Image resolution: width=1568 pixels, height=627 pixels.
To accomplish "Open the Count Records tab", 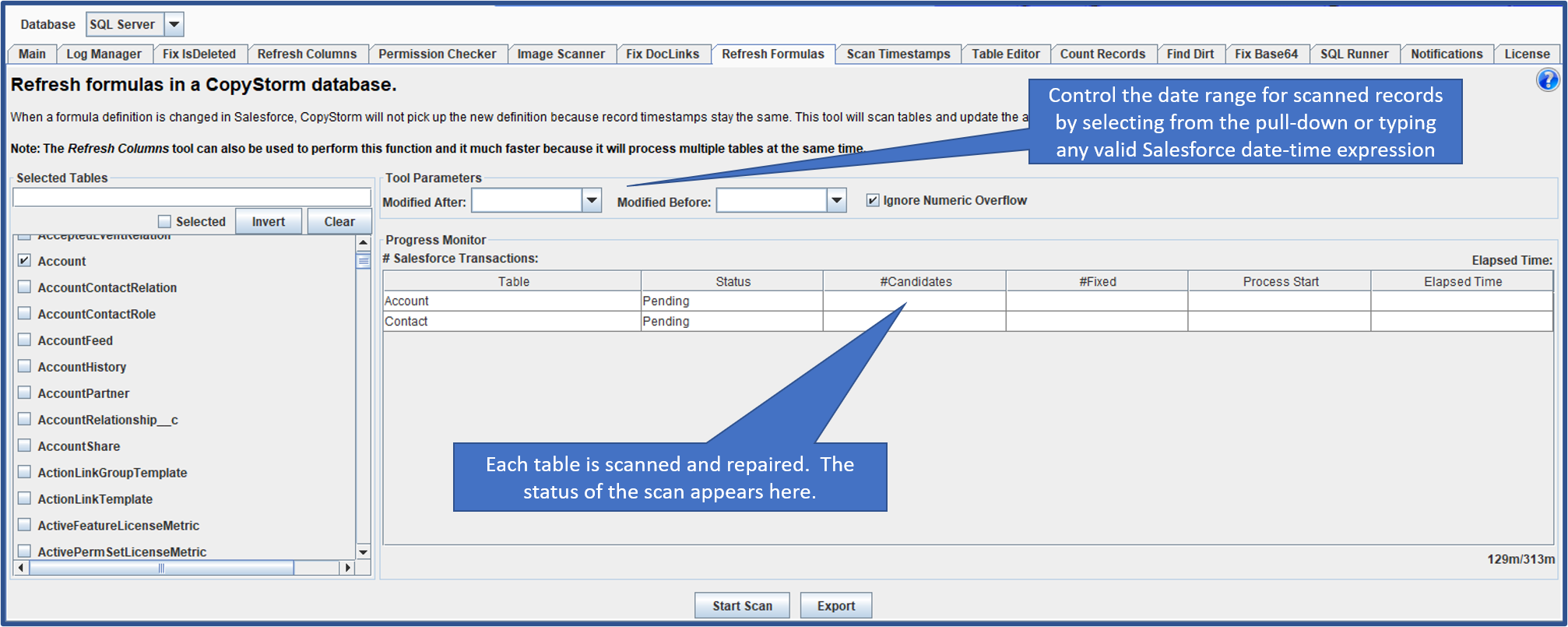I will tap(1102, 54).
